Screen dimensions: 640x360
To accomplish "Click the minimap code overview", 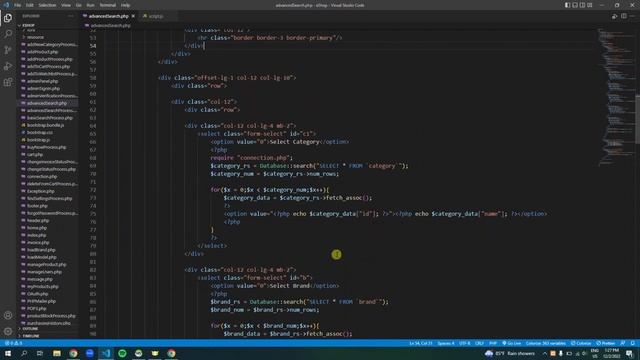I will click(x=616, y=98).
